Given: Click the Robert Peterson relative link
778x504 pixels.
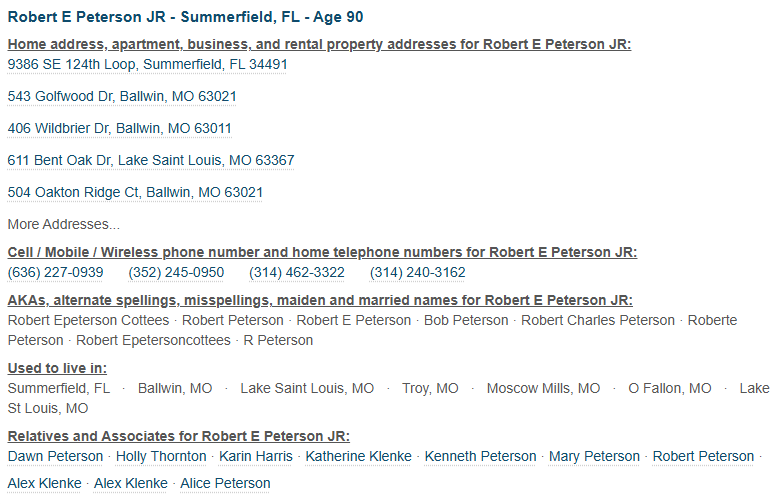Looking at the screenshot, I should point(703,456).
